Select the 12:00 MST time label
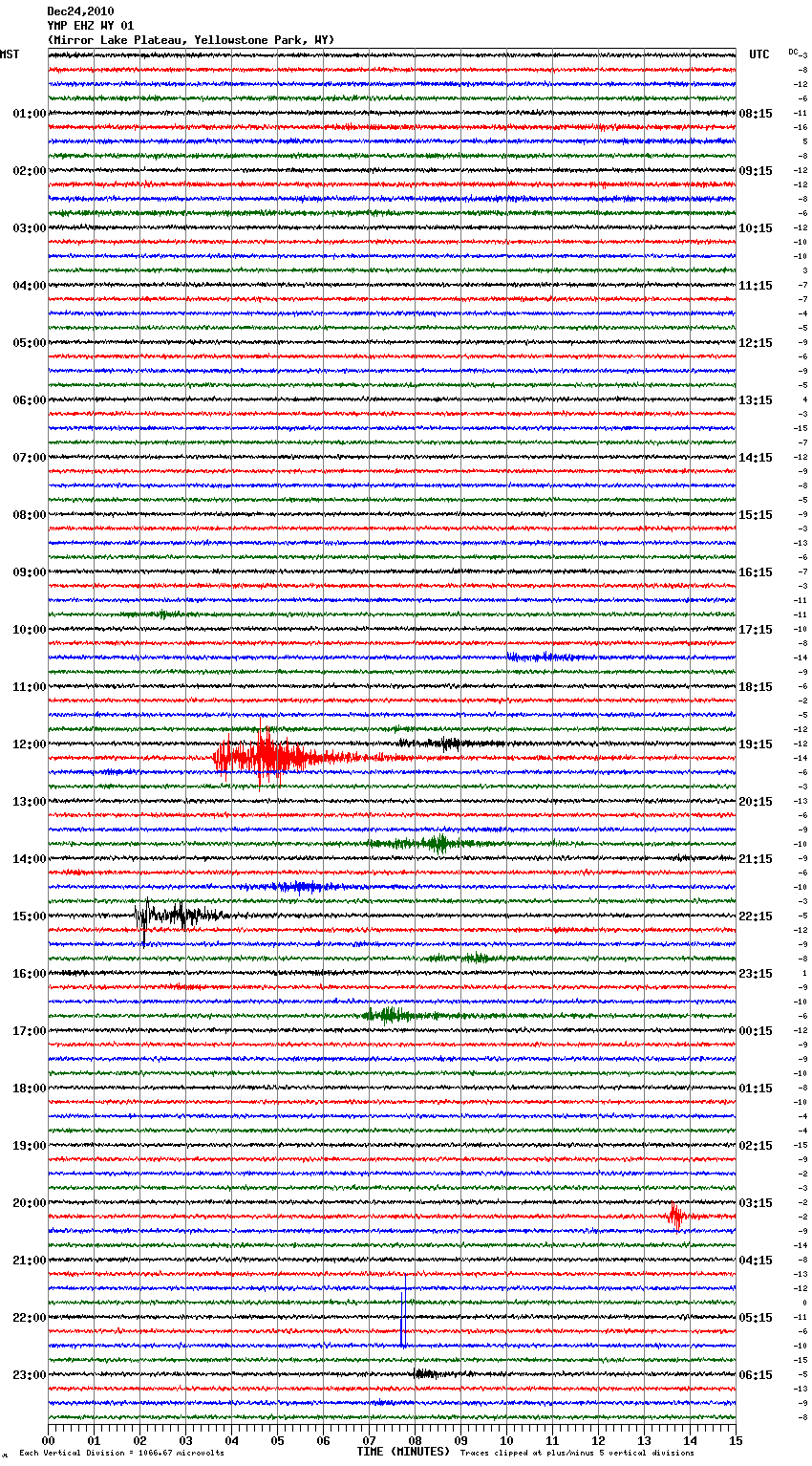The width and height of the screenshot is (812, 1466). (x=30, y=744)
